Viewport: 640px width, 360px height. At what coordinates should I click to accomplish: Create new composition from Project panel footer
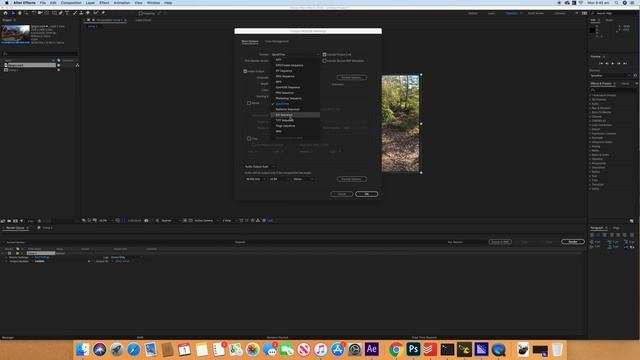pyautogui.click(x=15, y=221)
